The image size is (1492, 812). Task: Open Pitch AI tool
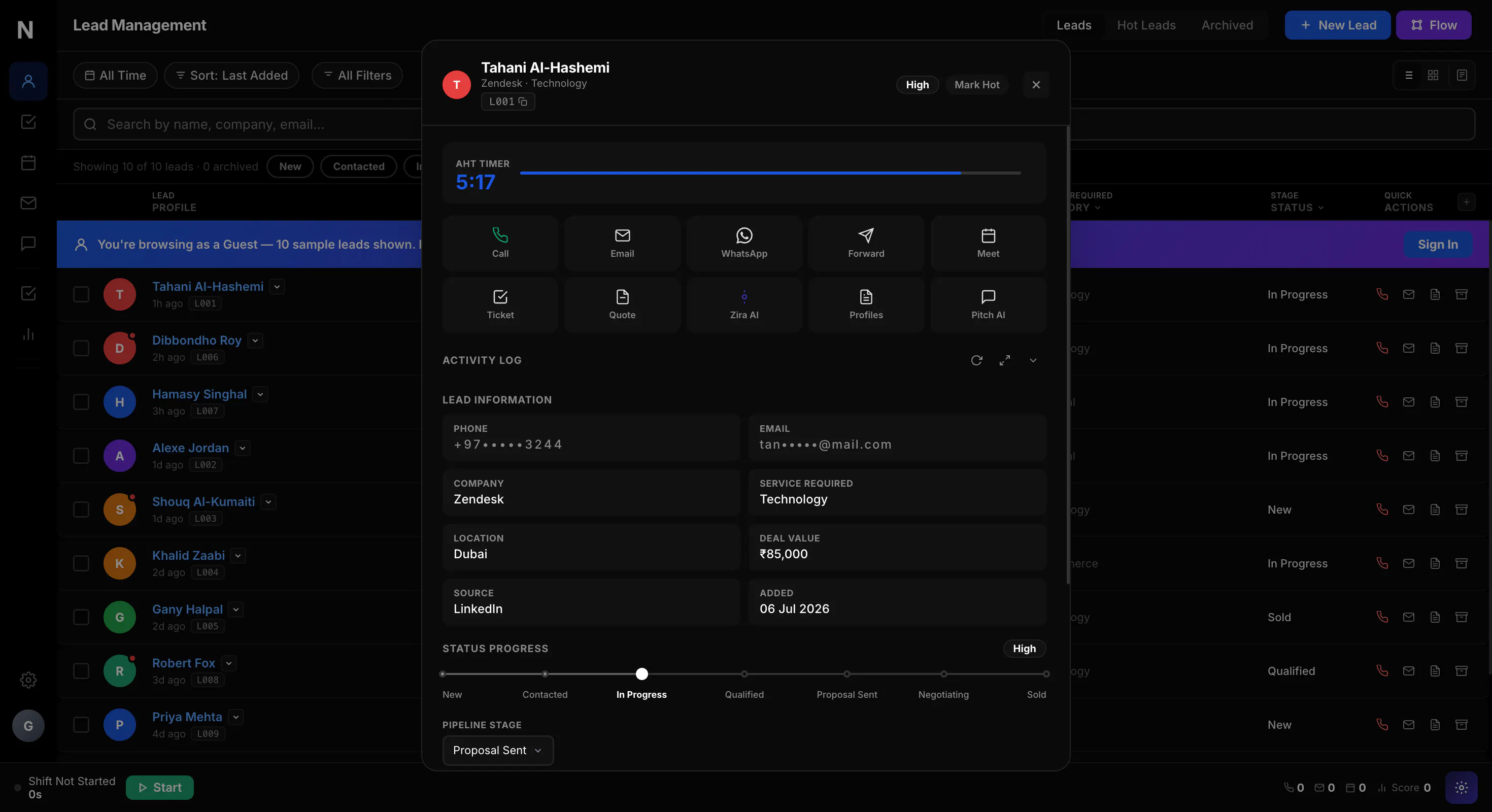[x=988, y=304]
